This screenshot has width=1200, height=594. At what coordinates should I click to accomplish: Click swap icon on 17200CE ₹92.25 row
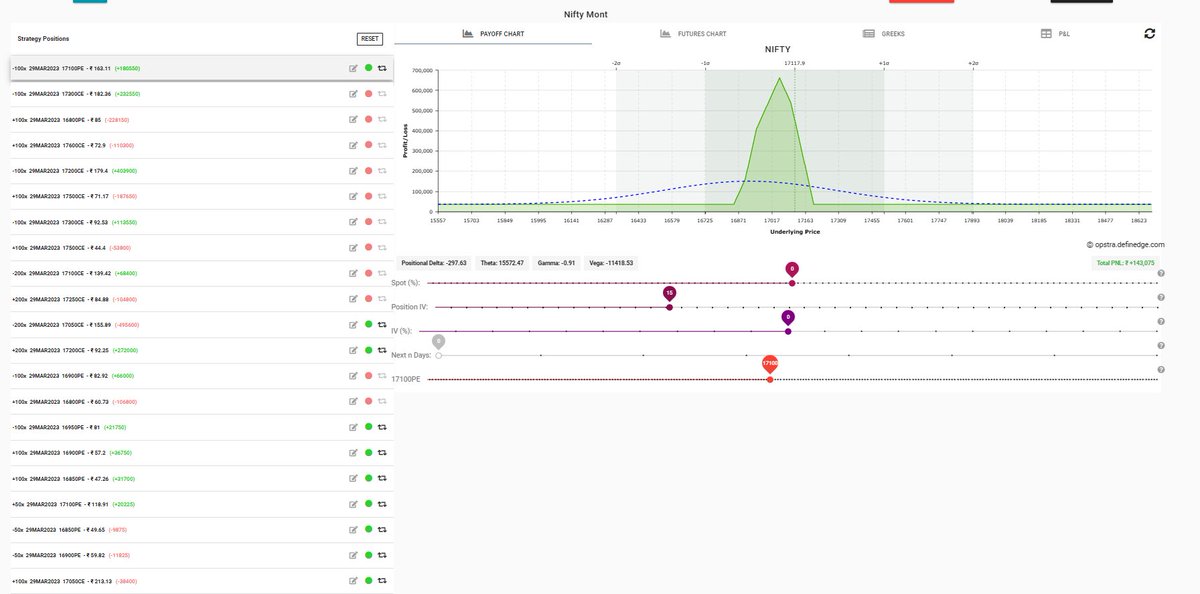[x=382, y=350]
